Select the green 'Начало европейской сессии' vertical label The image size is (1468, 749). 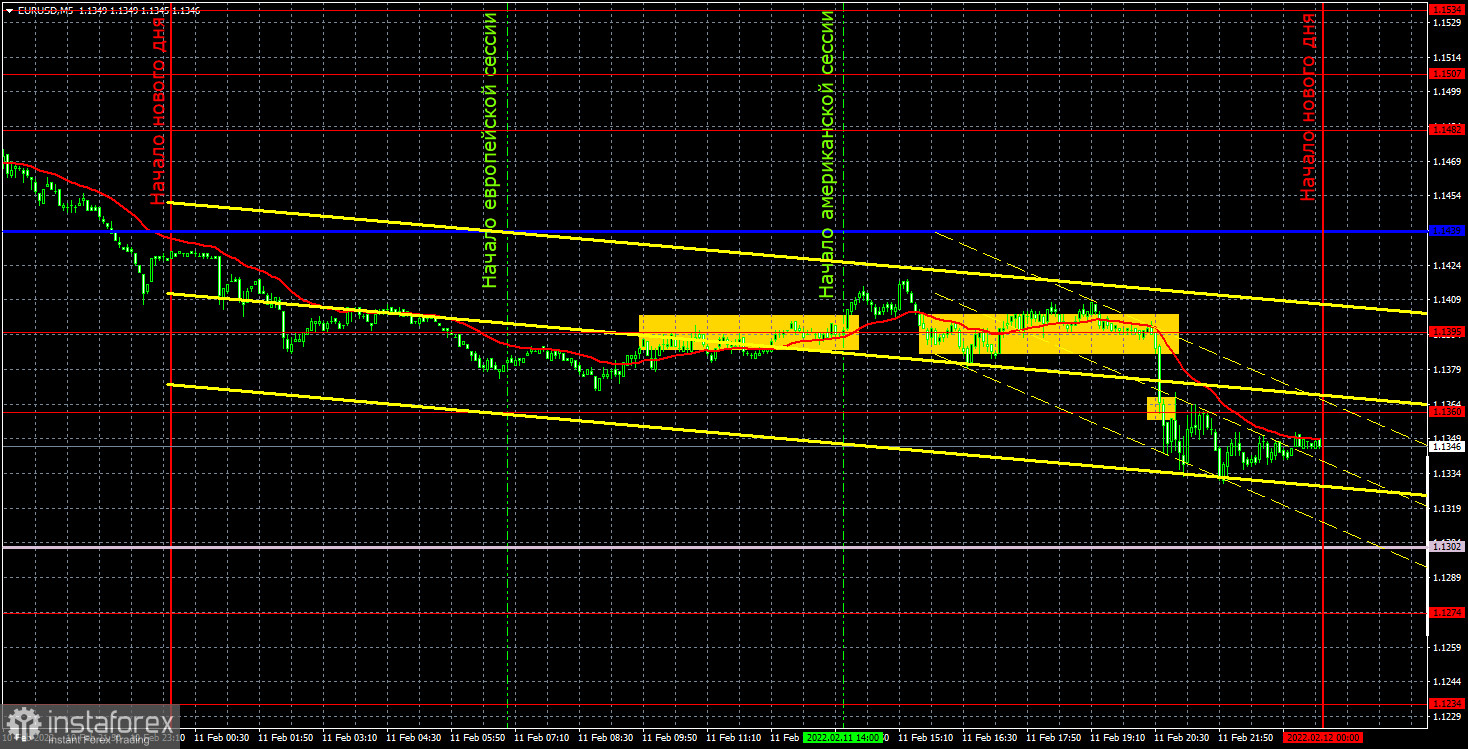pyautogui.click(x=489, y=150)
